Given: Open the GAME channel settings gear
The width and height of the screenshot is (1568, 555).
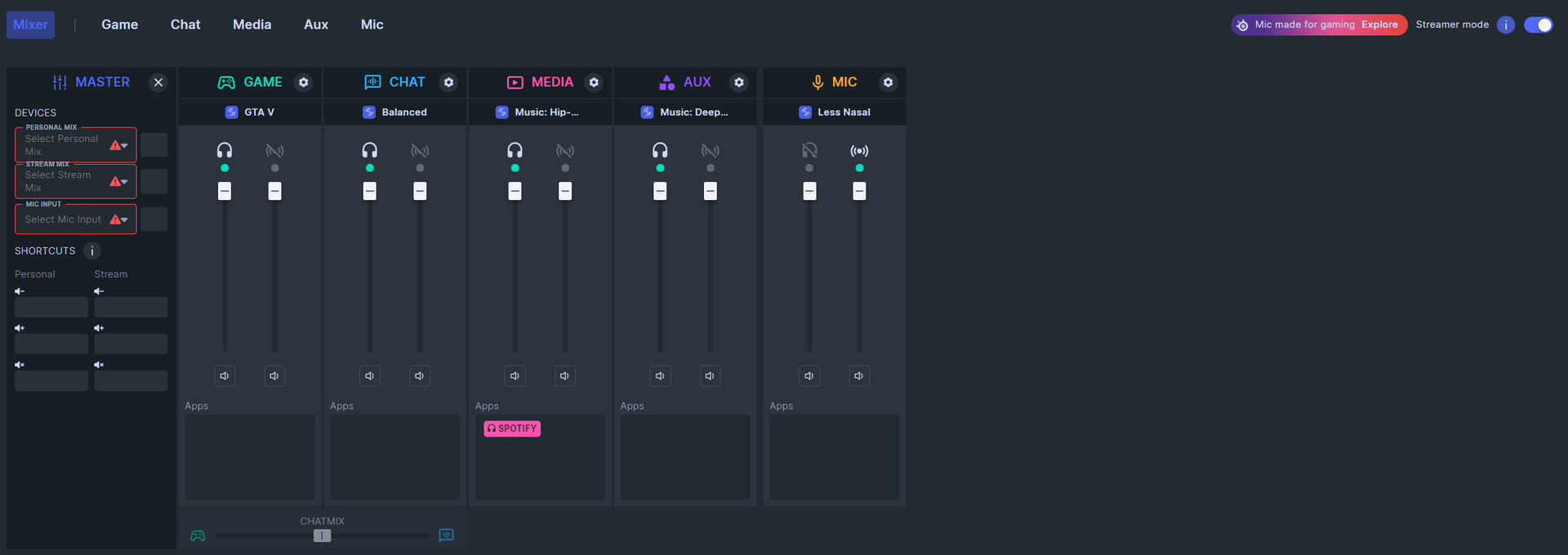Looking at the screenshot, I should (x=304, y=82).
